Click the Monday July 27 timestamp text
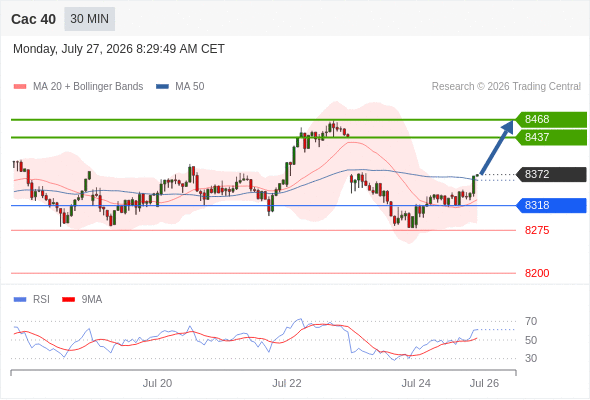The image size is (590, 400). [x=119, y=49]
